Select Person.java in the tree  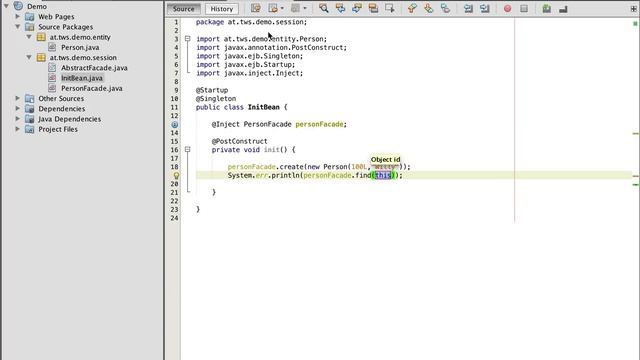pyautogui.click(x=80, y=47)
